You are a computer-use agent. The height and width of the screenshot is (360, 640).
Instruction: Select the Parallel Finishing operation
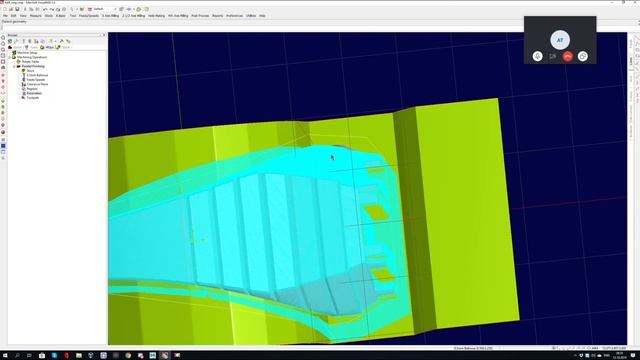(x=33, y=66)
